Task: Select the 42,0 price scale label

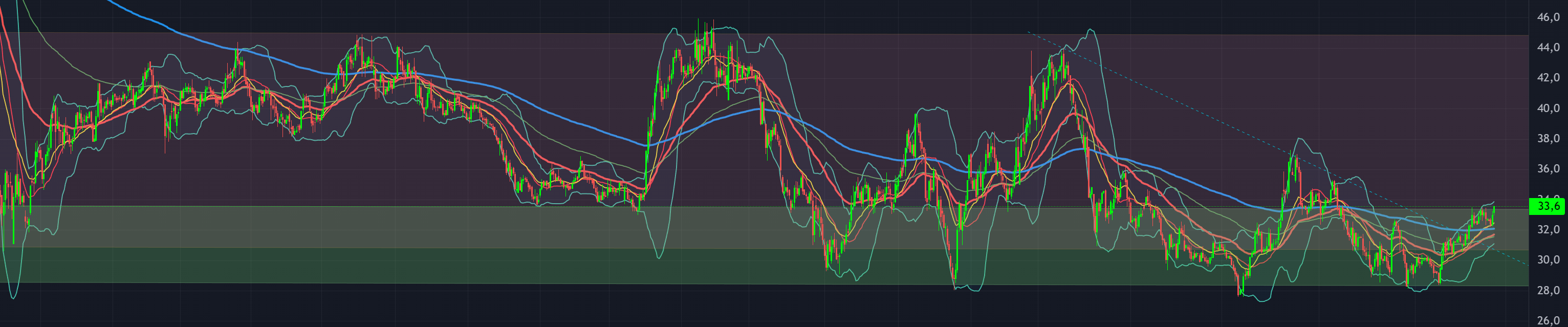Action: (1548, 78)
